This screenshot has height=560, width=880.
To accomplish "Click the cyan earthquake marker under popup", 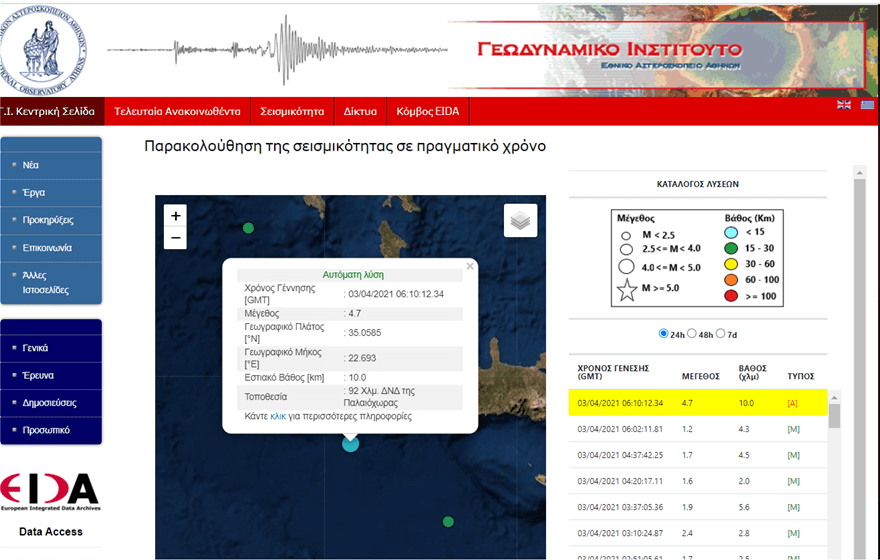I will (x=350, y=443).
